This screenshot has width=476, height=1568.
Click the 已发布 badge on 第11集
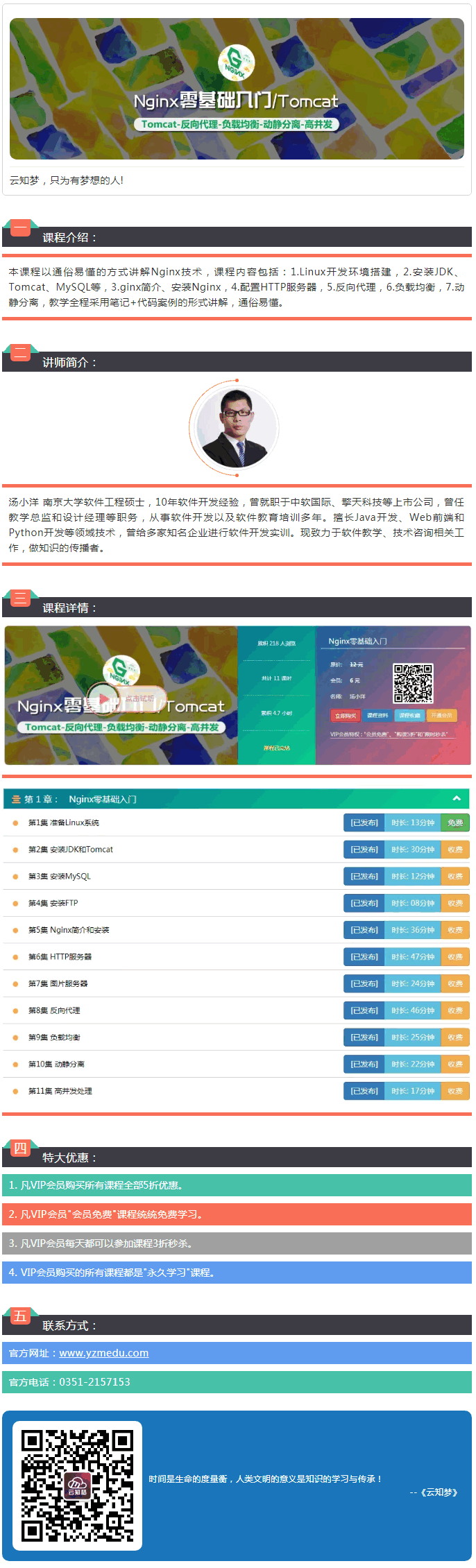(364, 1091)
